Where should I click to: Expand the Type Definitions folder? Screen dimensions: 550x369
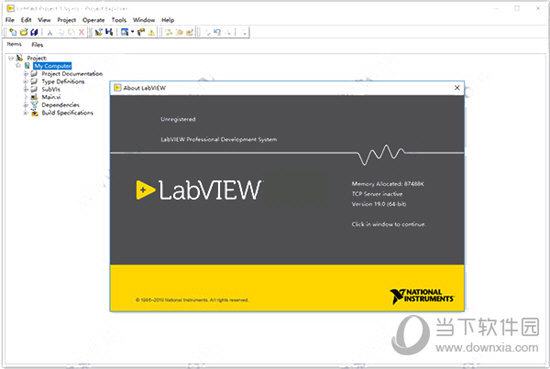26,81
